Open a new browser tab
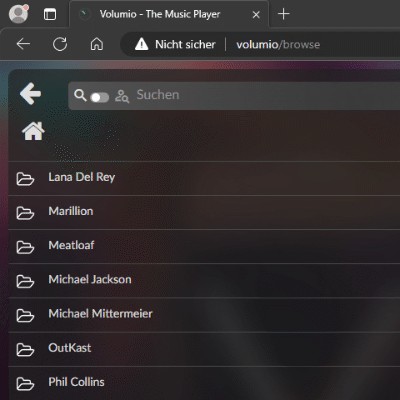 click(x=283, y=14)
